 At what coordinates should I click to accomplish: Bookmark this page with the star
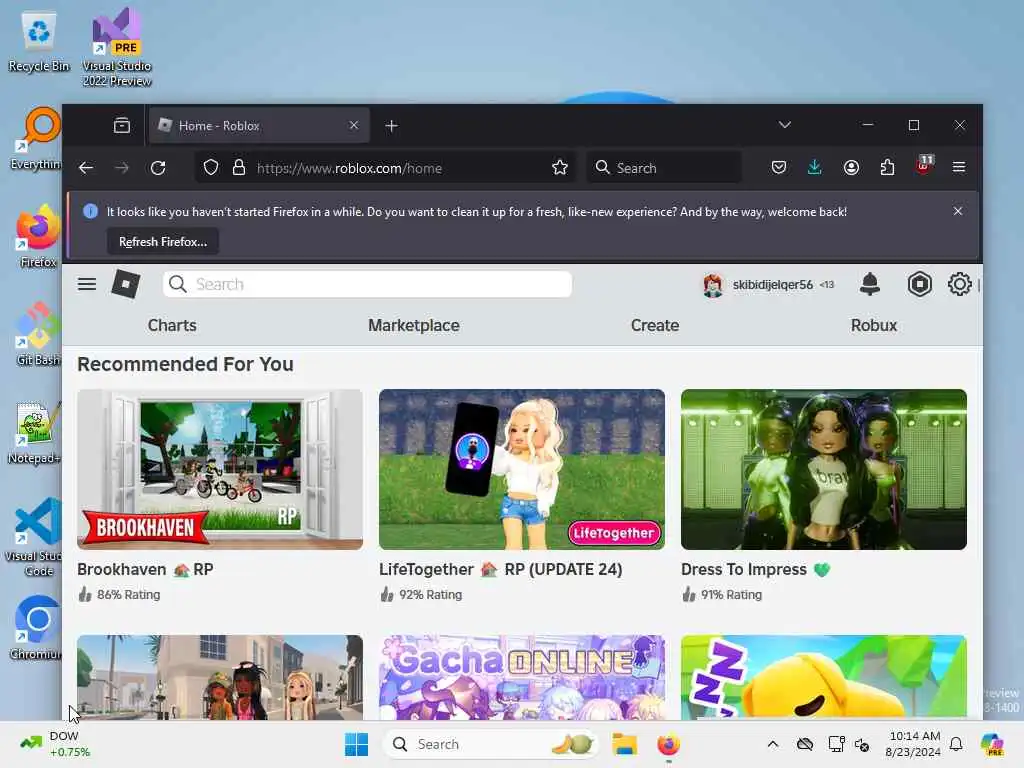point(560,168)
